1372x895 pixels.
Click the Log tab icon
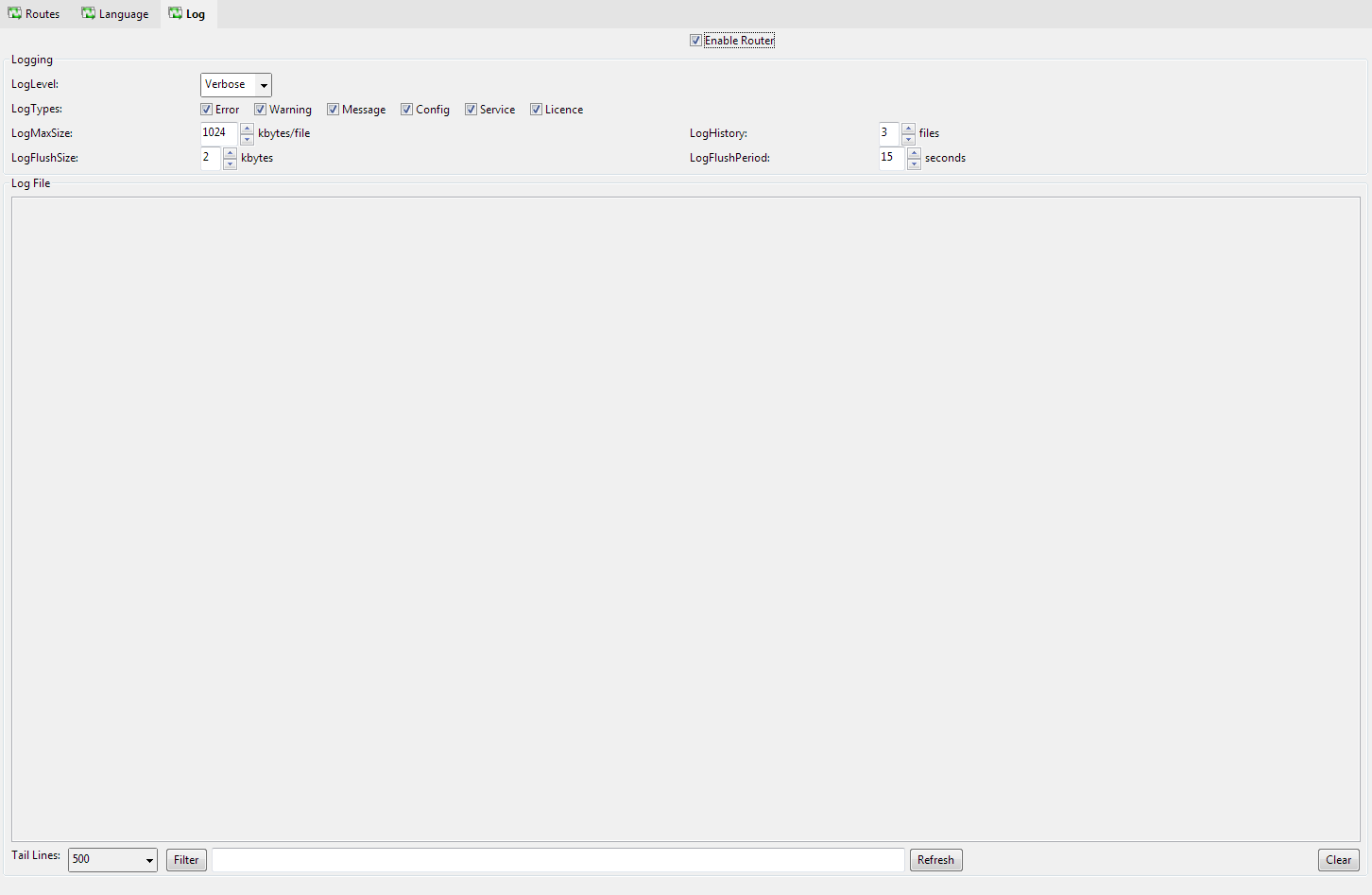point(176,13)
